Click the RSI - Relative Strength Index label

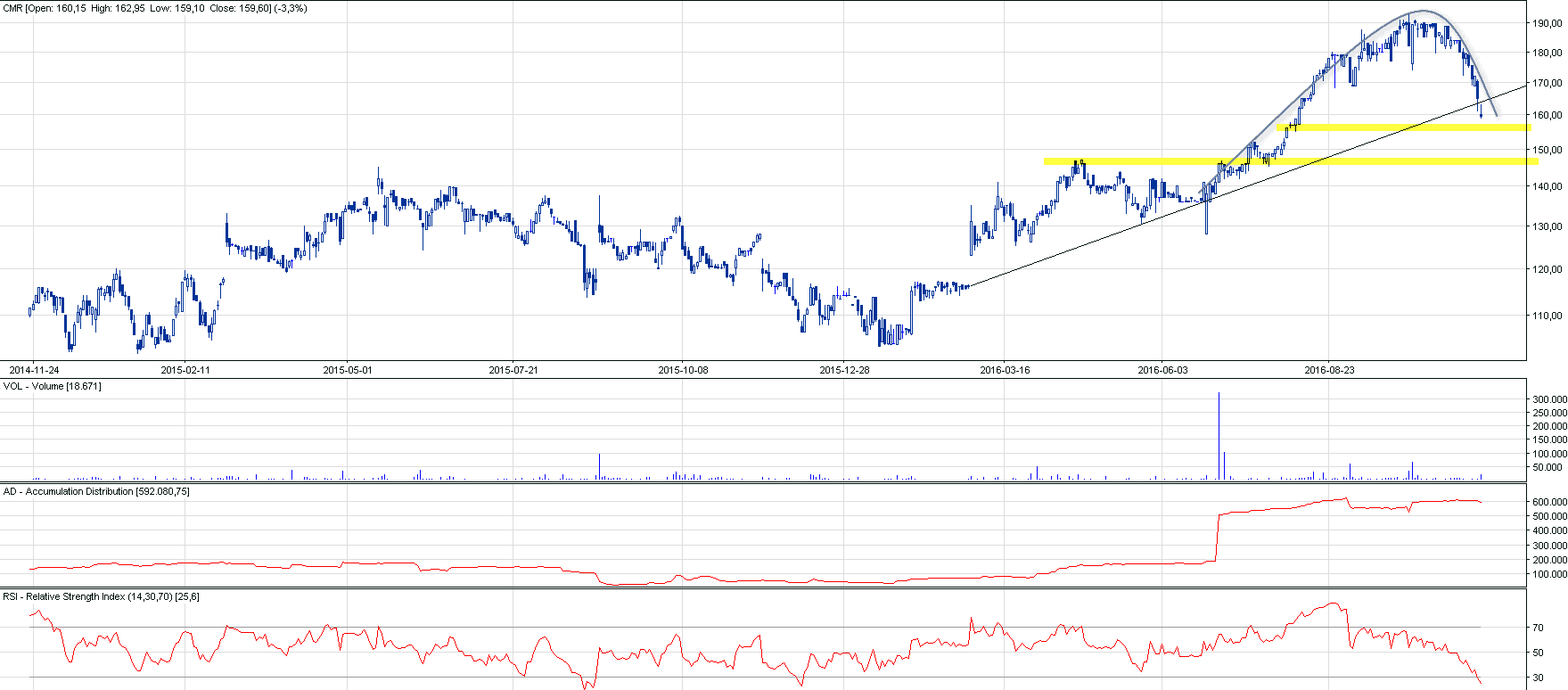(x=102, y=596)
